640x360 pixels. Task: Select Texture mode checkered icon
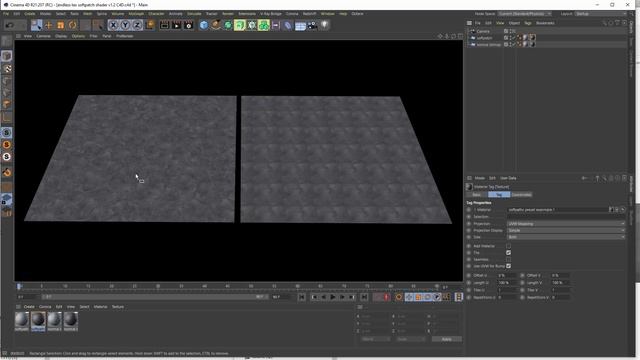7,69
